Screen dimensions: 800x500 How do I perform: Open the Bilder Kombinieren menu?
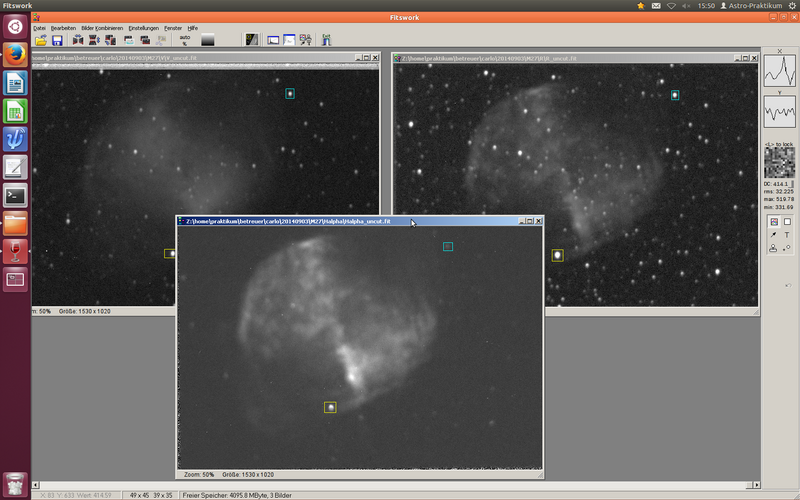click(103, 28)
